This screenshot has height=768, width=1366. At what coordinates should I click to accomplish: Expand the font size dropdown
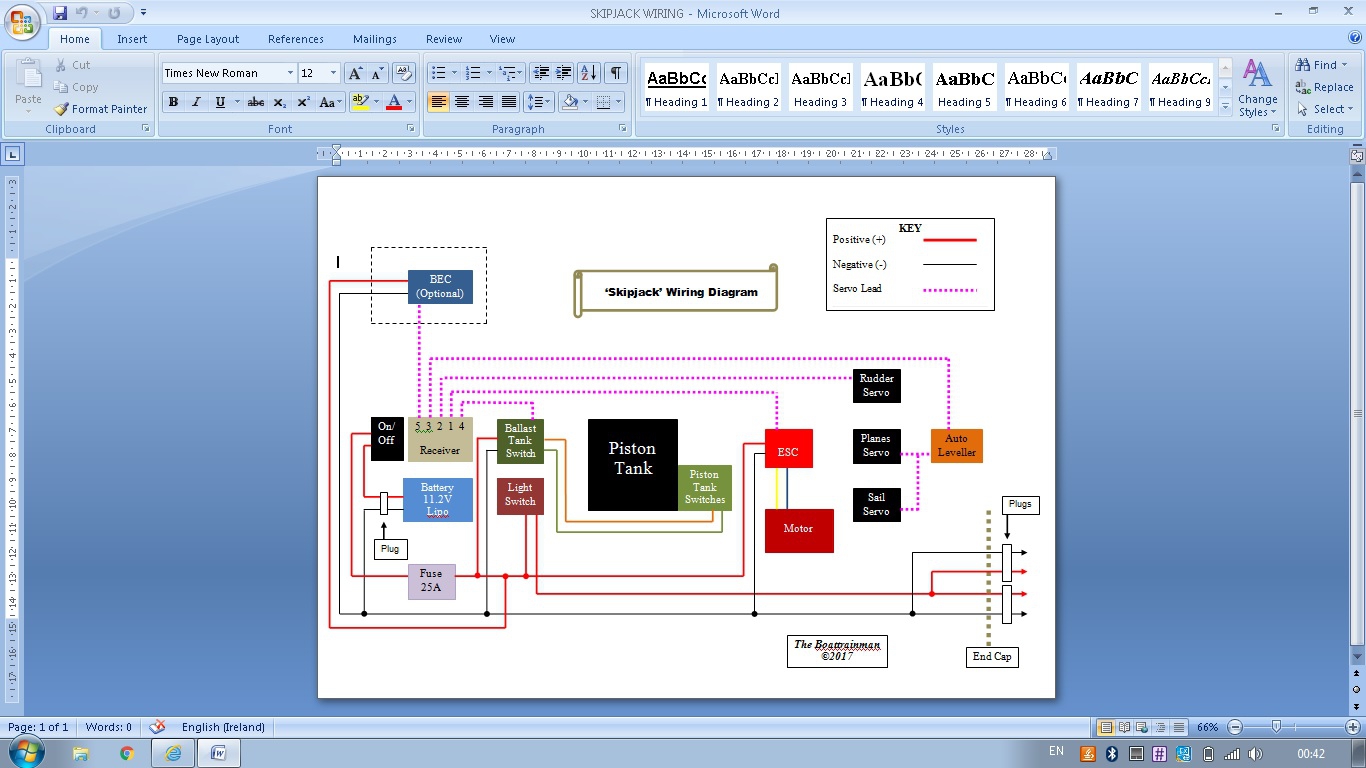click(334, 73)
